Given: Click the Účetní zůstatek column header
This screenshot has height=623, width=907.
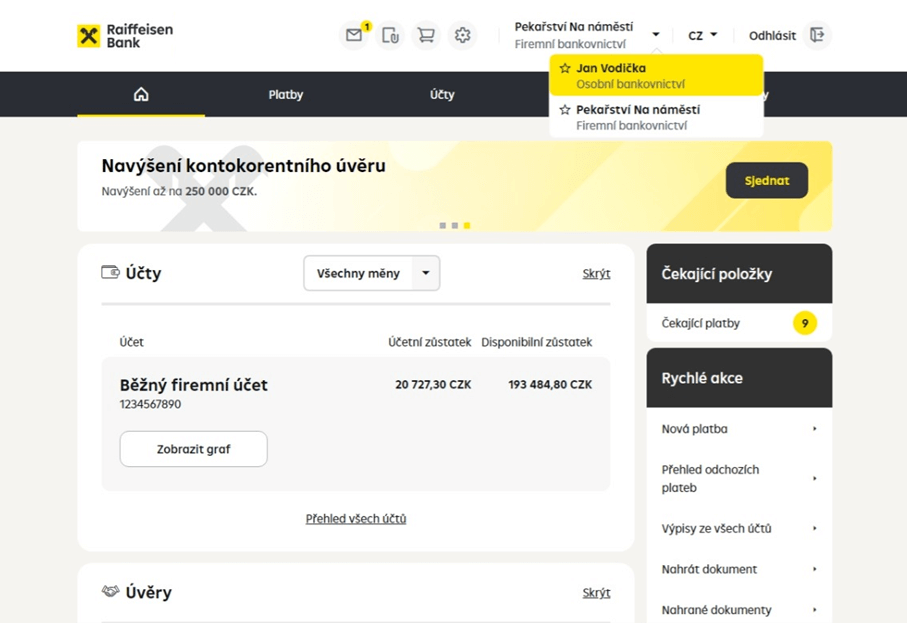Looking at the screenshot, I should pyautogui.click(x=430, y=342).
